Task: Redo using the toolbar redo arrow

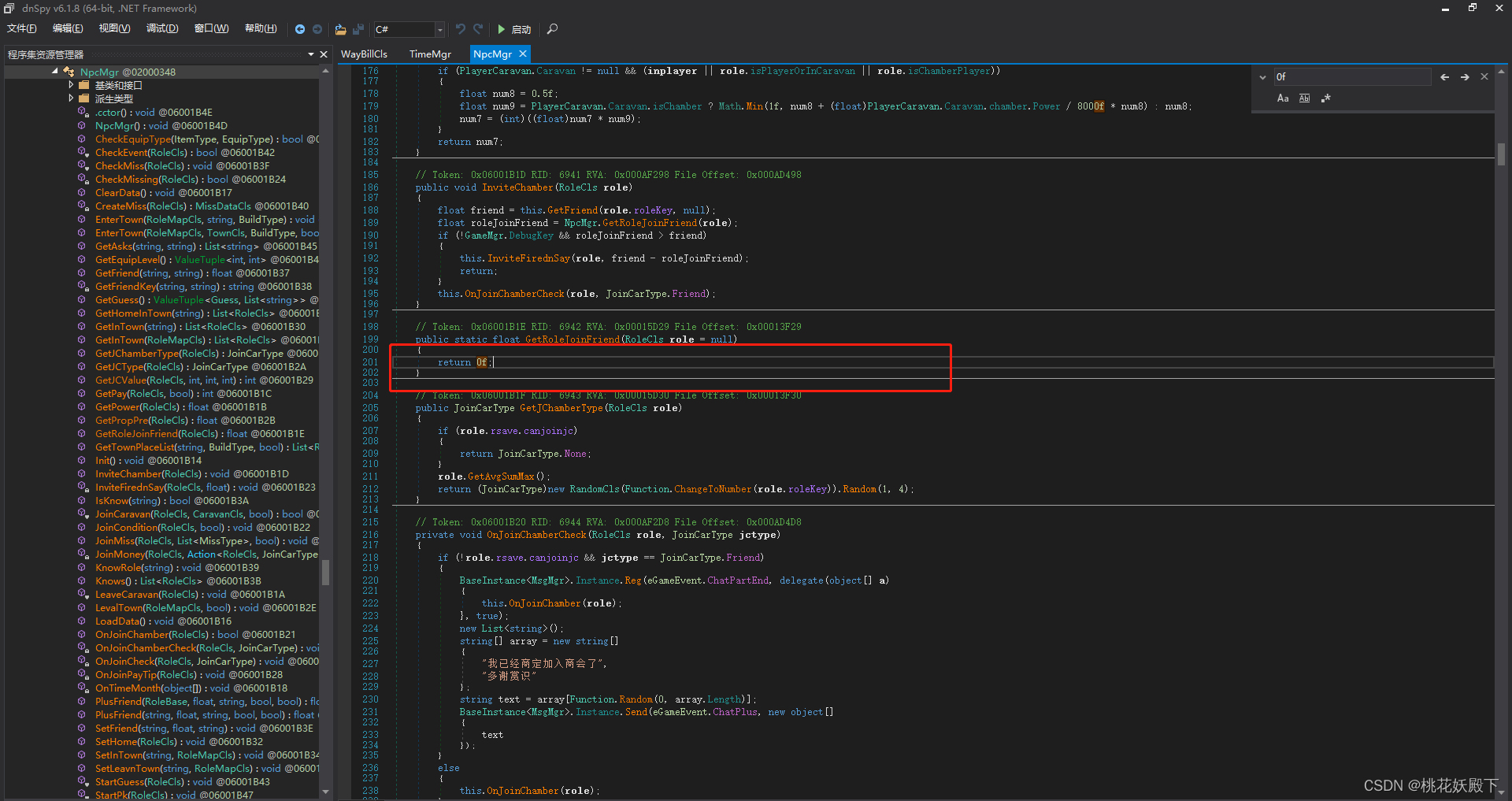Action: point(478,29)
